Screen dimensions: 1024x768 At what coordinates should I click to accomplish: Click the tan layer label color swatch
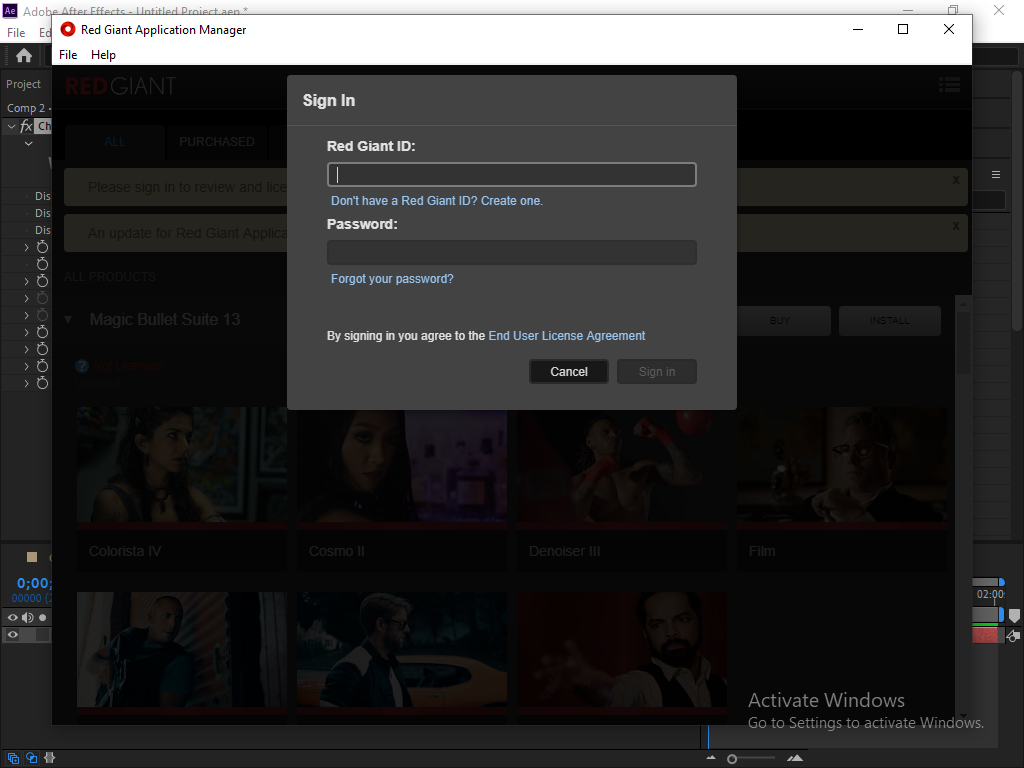pyautogui.click(x=31, y=557)
